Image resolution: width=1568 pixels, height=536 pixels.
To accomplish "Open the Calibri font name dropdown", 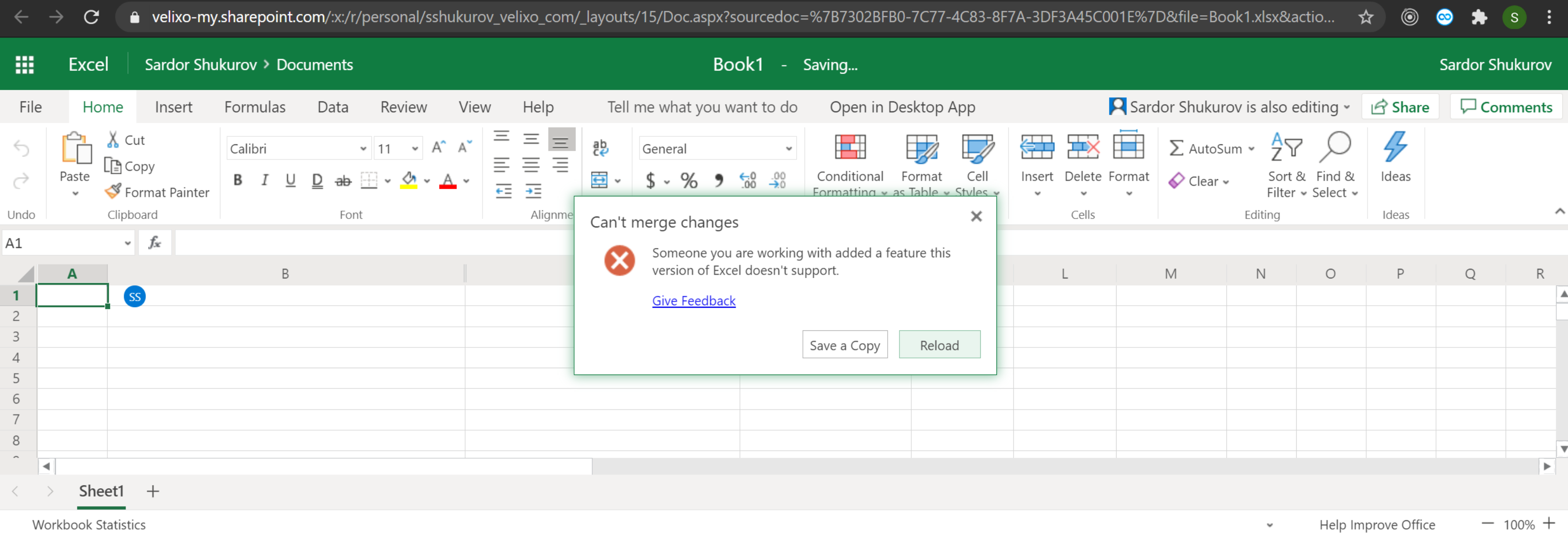I will click(x=363, y=149).
